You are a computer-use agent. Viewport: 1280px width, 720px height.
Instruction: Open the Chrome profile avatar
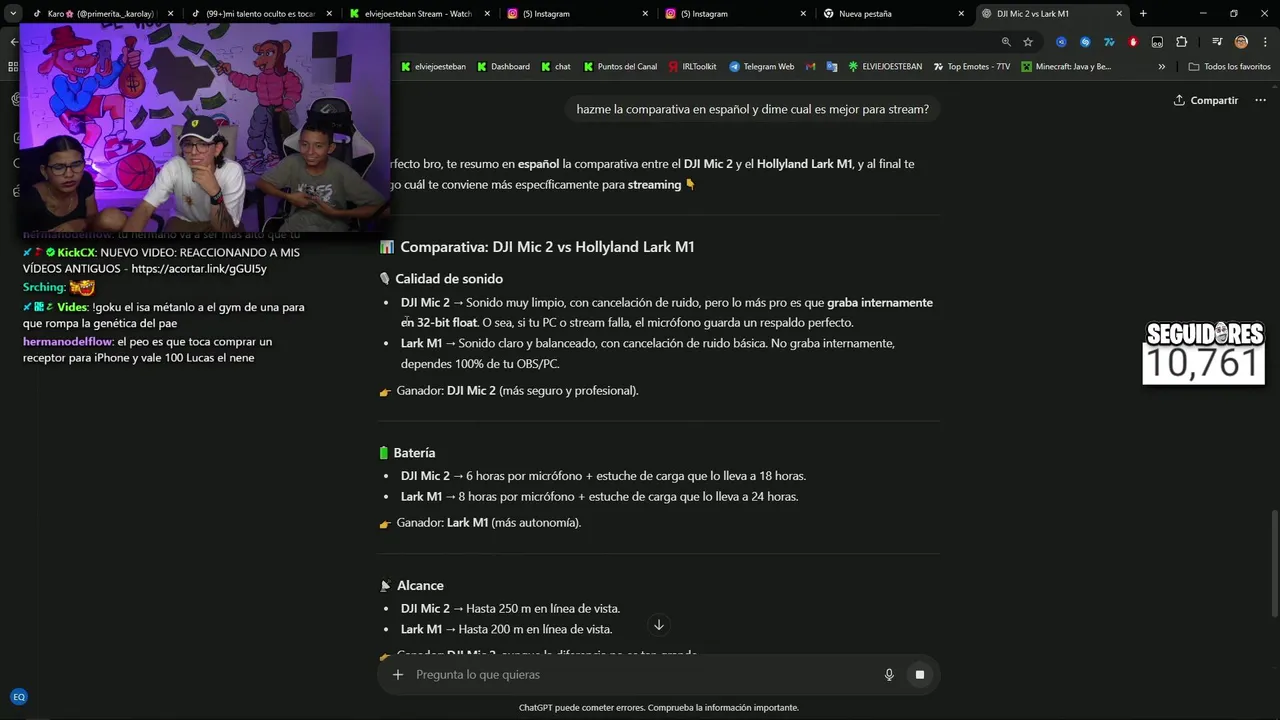(1241, 42)
